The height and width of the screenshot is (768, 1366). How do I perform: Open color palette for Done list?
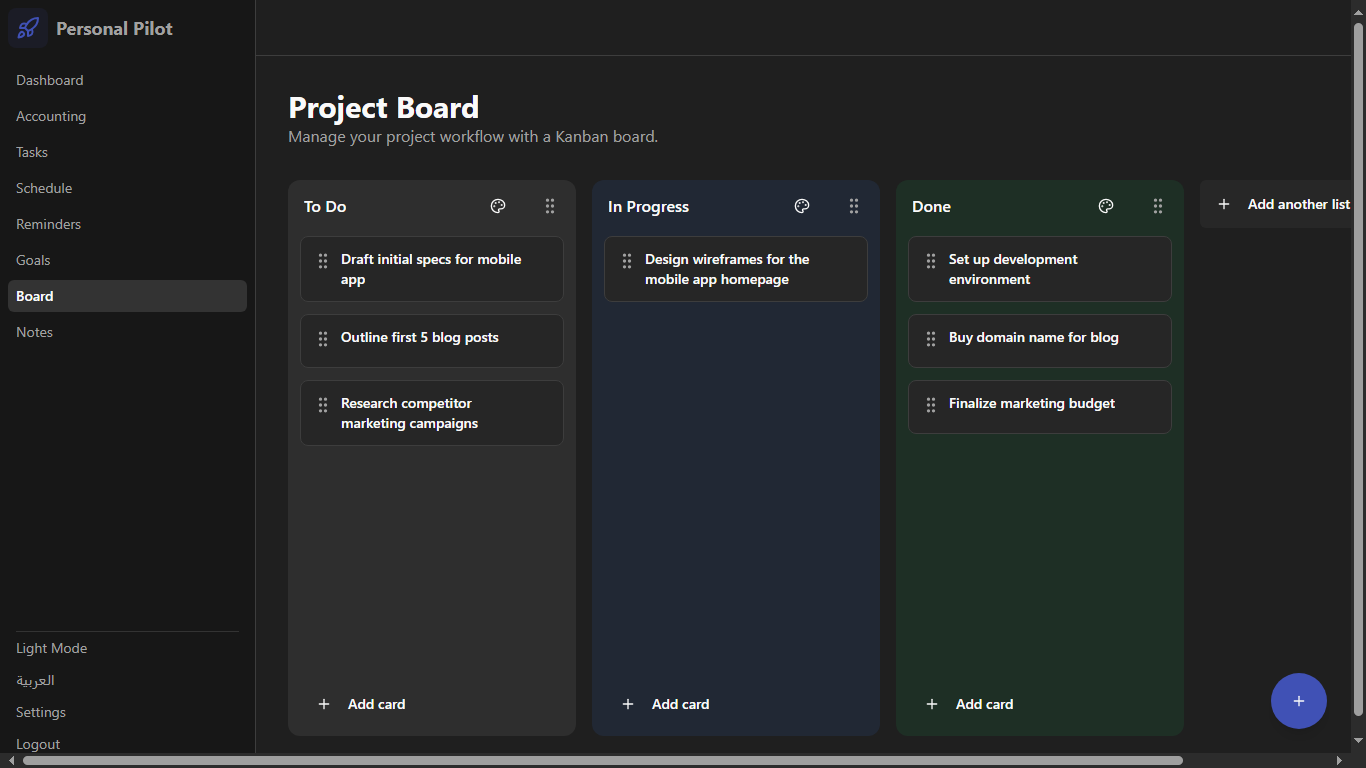point(1106,206)
